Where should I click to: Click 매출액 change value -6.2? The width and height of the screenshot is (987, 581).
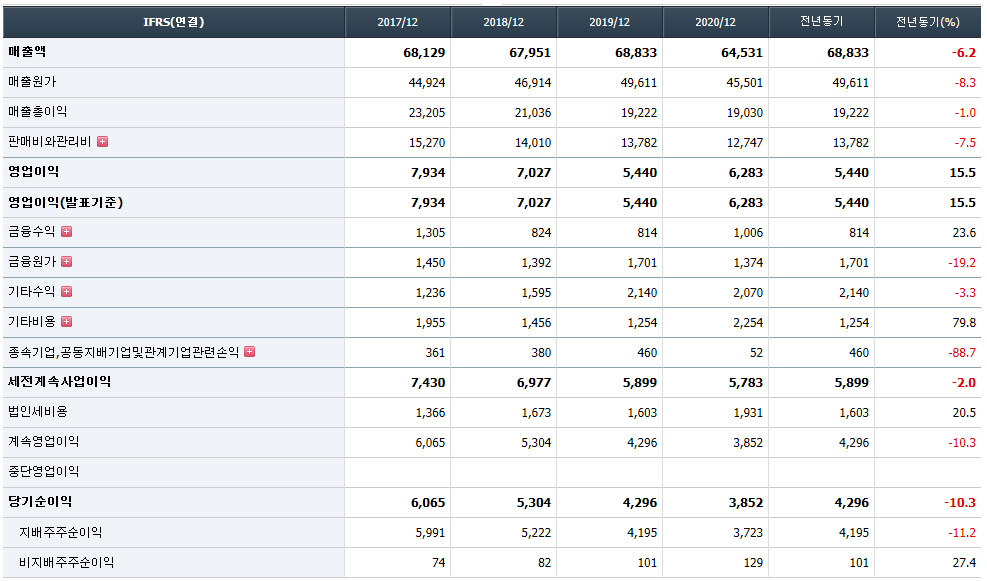pyautogui.click(x=964, y=53)
